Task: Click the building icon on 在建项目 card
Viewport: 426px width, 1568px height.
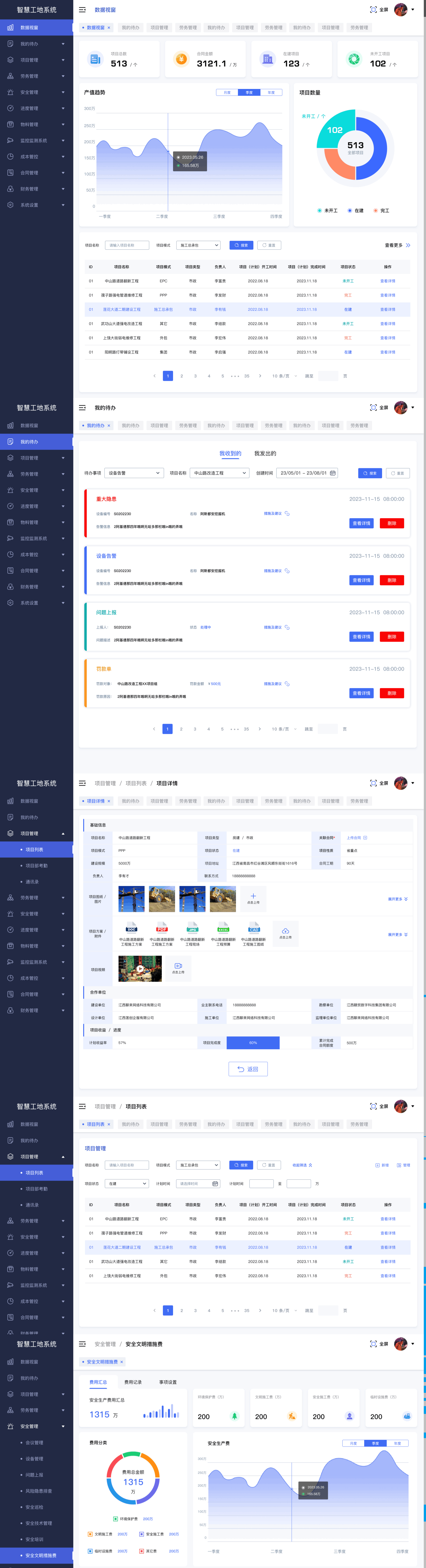Action: (x=268, y=59)
